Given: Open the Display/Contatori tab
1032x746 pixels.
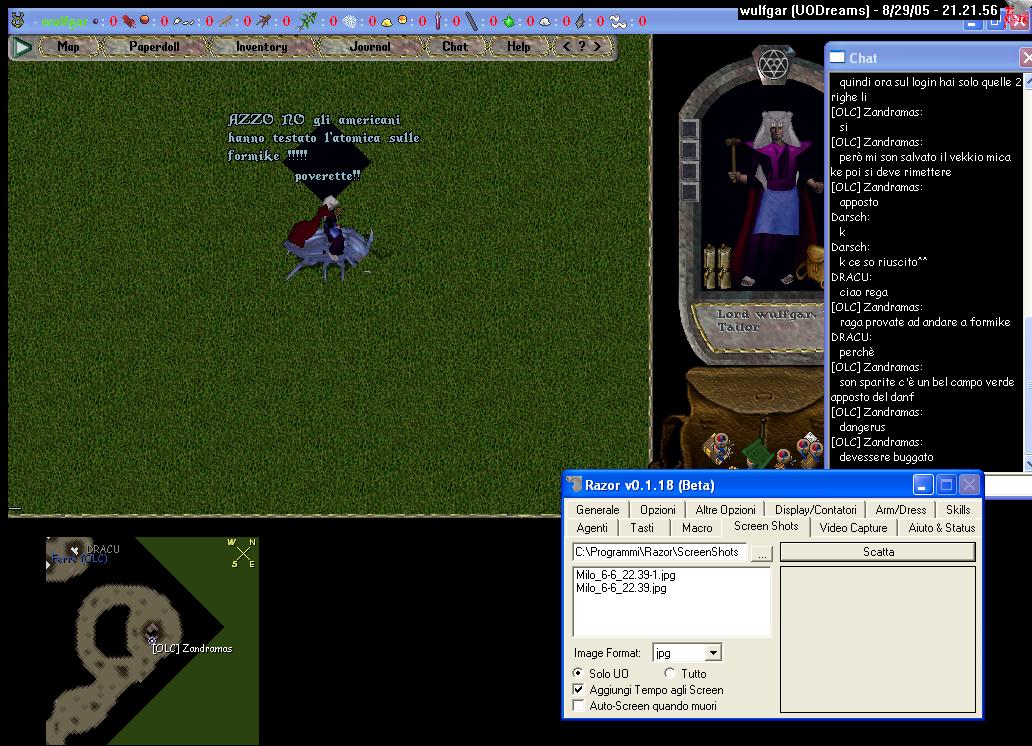Looking at the screenshot, I should point(815,510).
